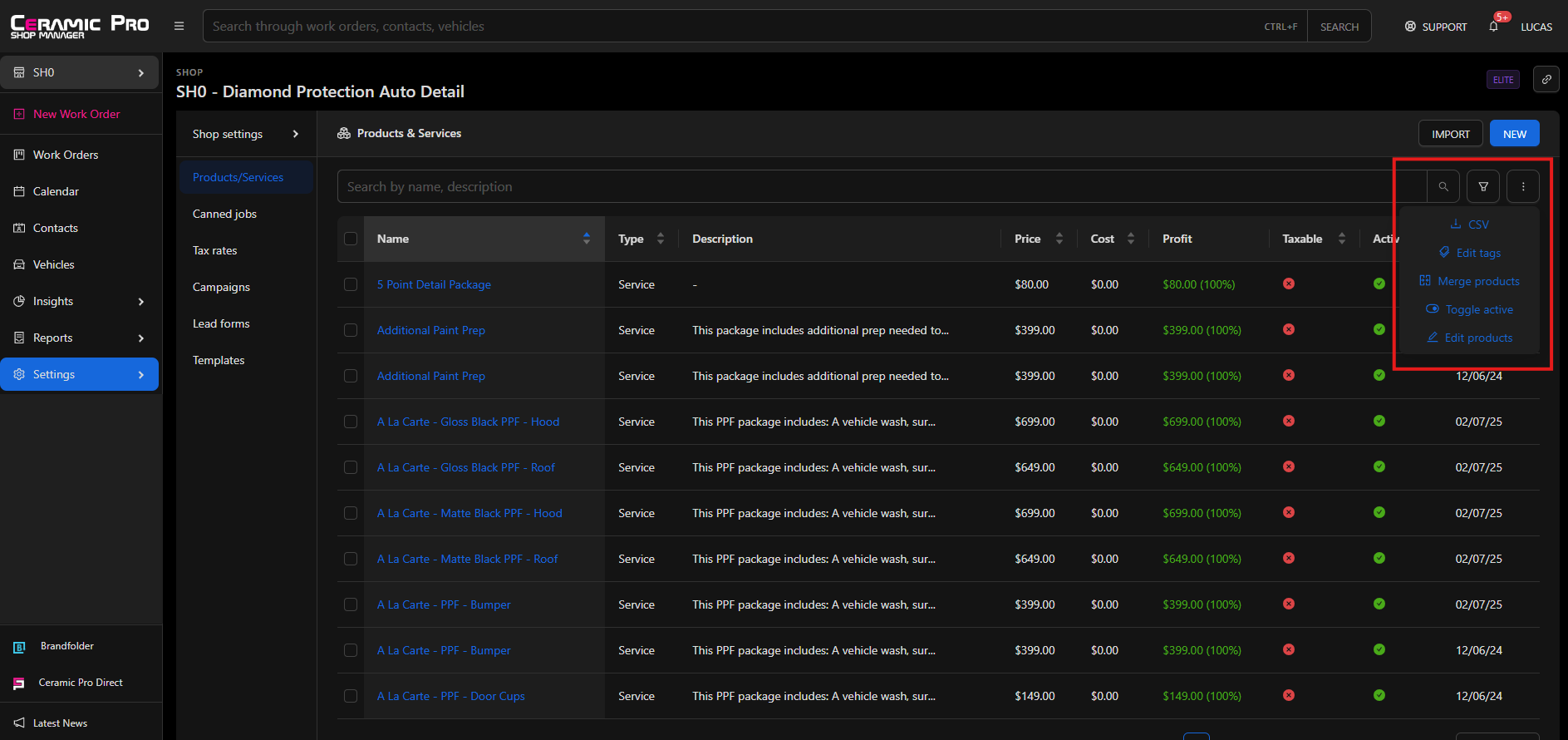Image resolution: width=1568 pixels, height=740 pixels.
Task: Open the Additional Paint Prep product link
Action: point(430,330)
